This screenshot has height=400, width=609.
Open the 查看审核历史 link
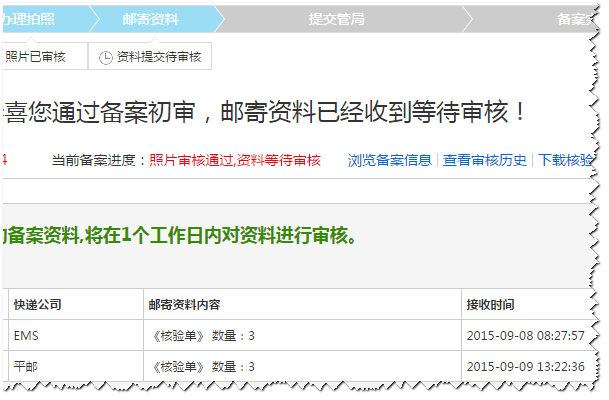point(485,160)
